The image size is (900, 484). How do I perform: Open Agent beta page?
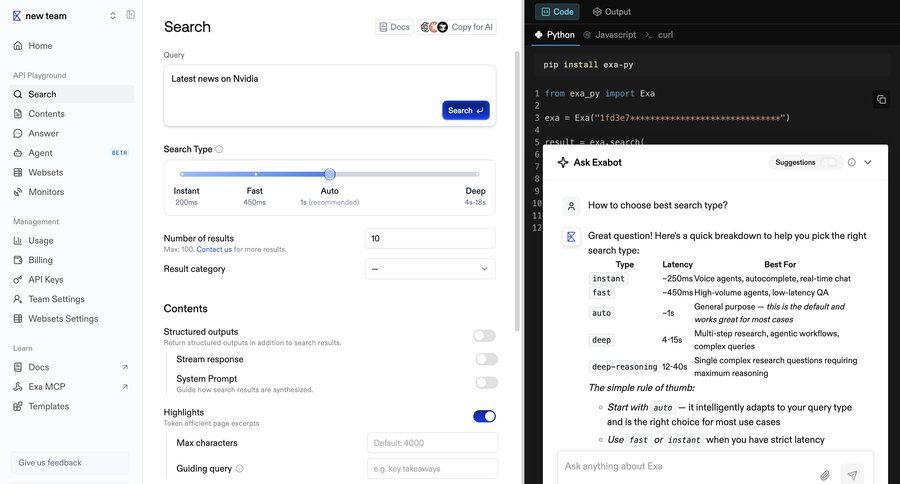click(x=71, y=153)
